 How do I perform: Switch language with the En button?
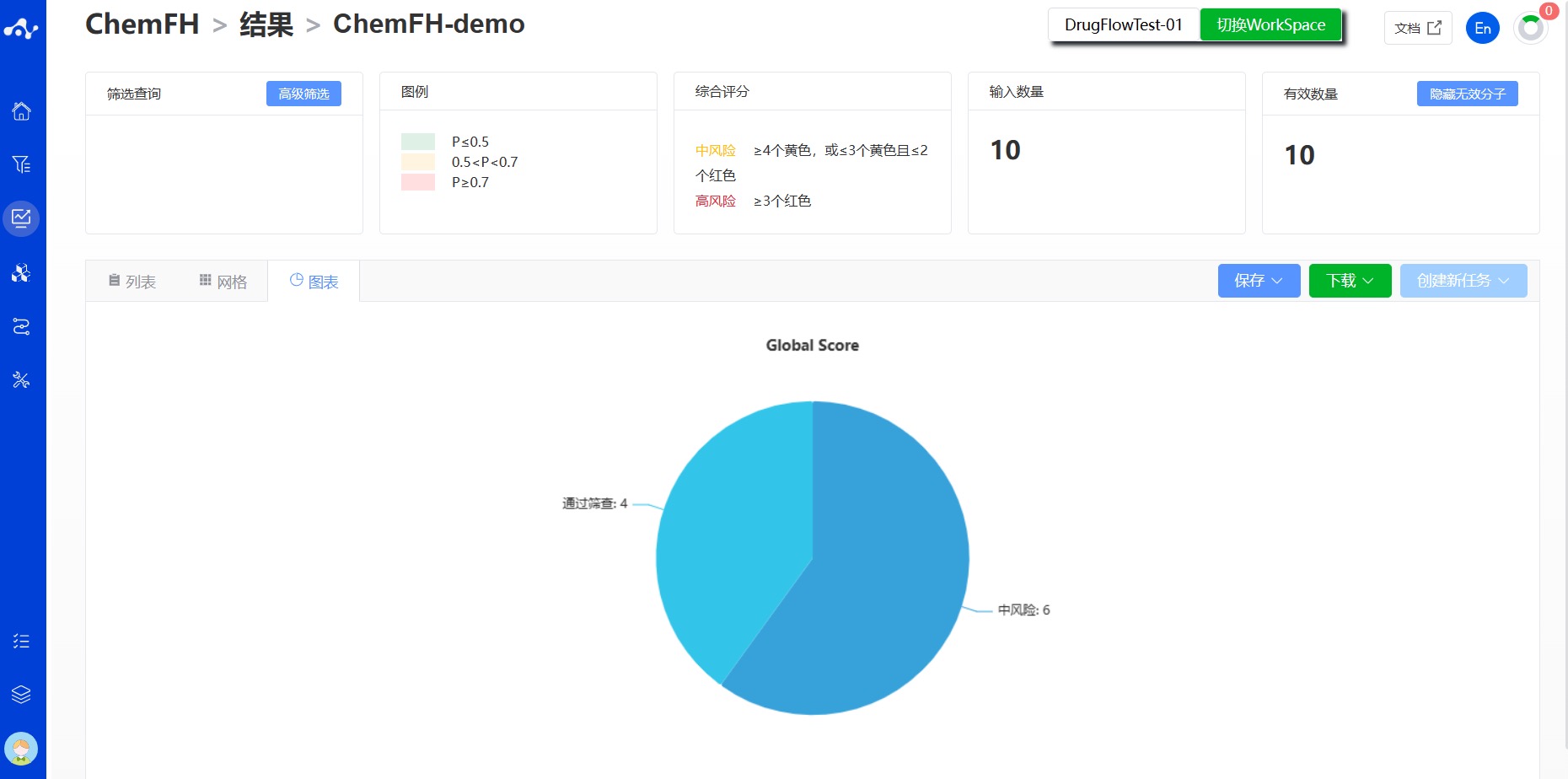pyautogui.click(x=1483, y=28)
